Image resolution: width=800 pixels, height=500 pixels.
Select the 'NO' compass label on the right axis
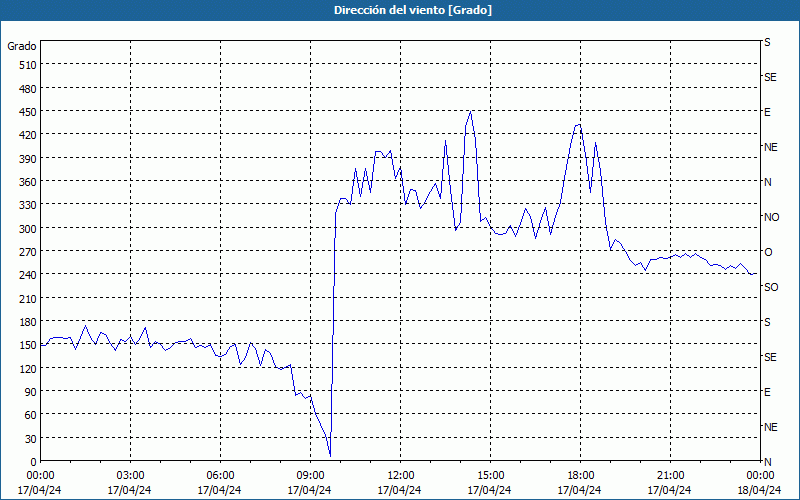click(771, 217)
